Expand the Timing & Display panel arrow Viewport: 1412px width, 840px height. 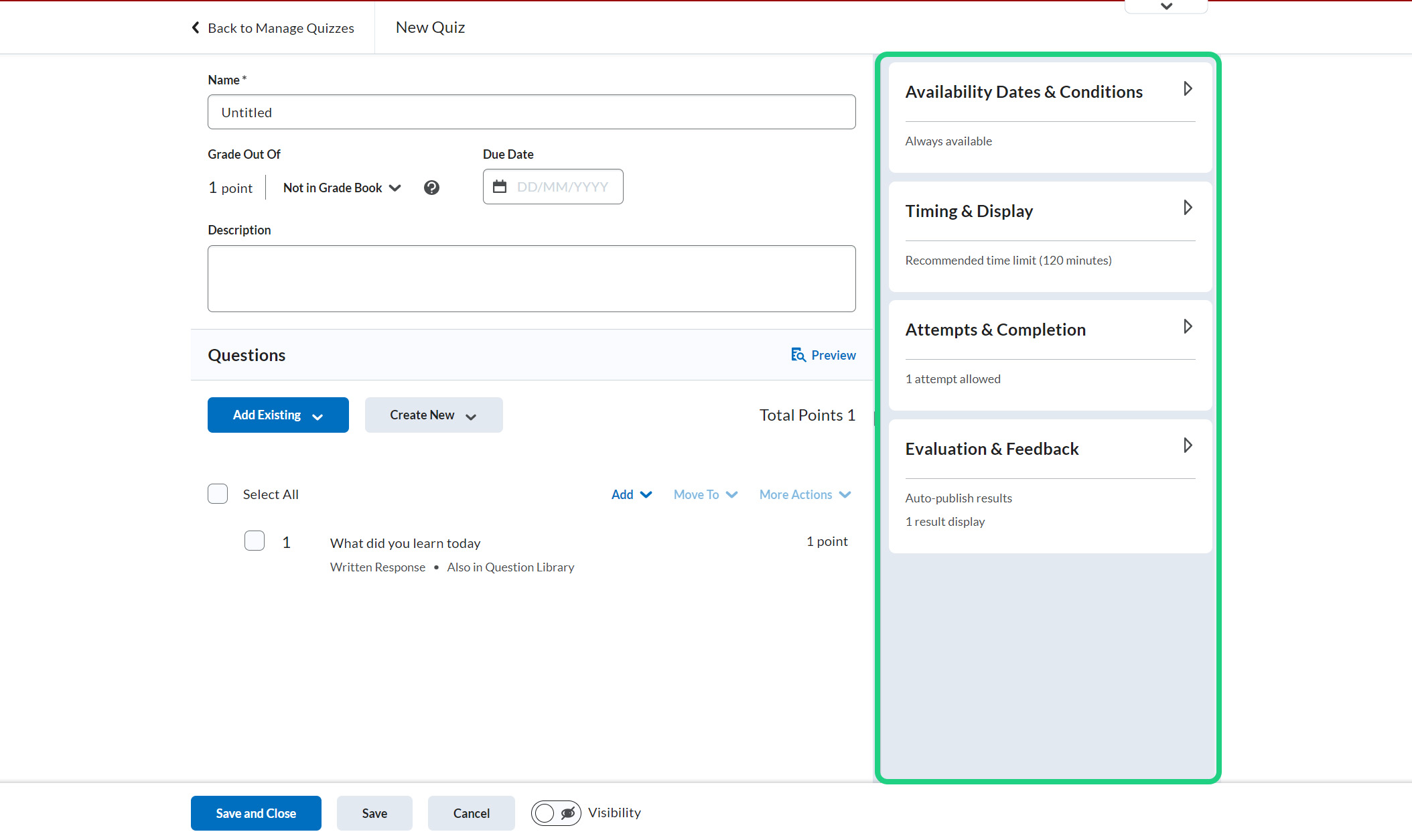pyautogui.click(x=1187, y=208)
